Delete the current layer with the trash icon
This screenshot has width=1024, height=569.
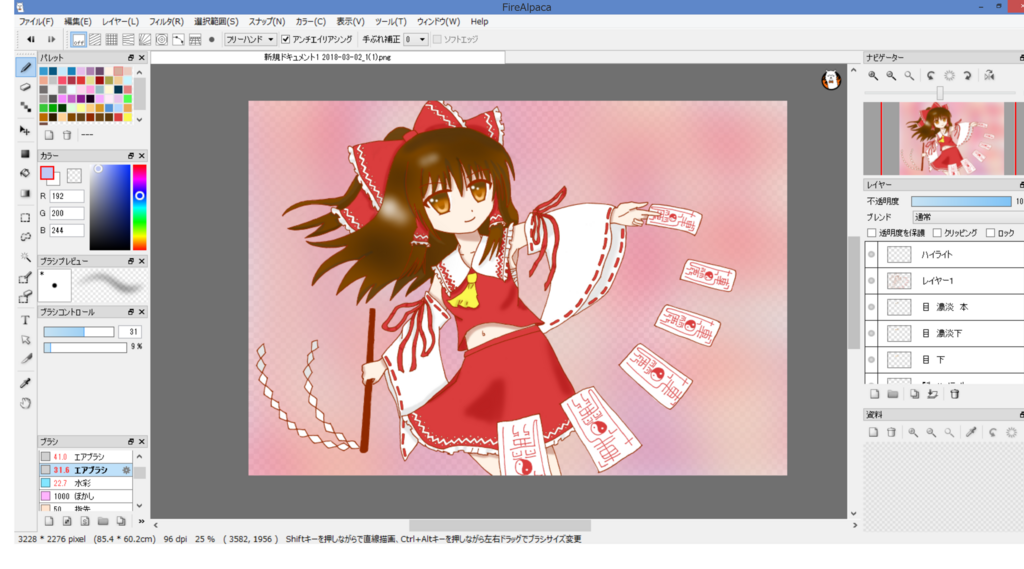[955, 394]
